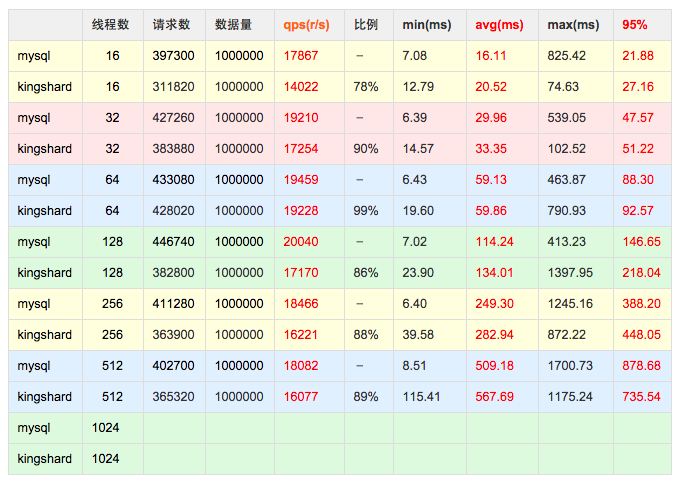Select avg value 509.18

494,365
